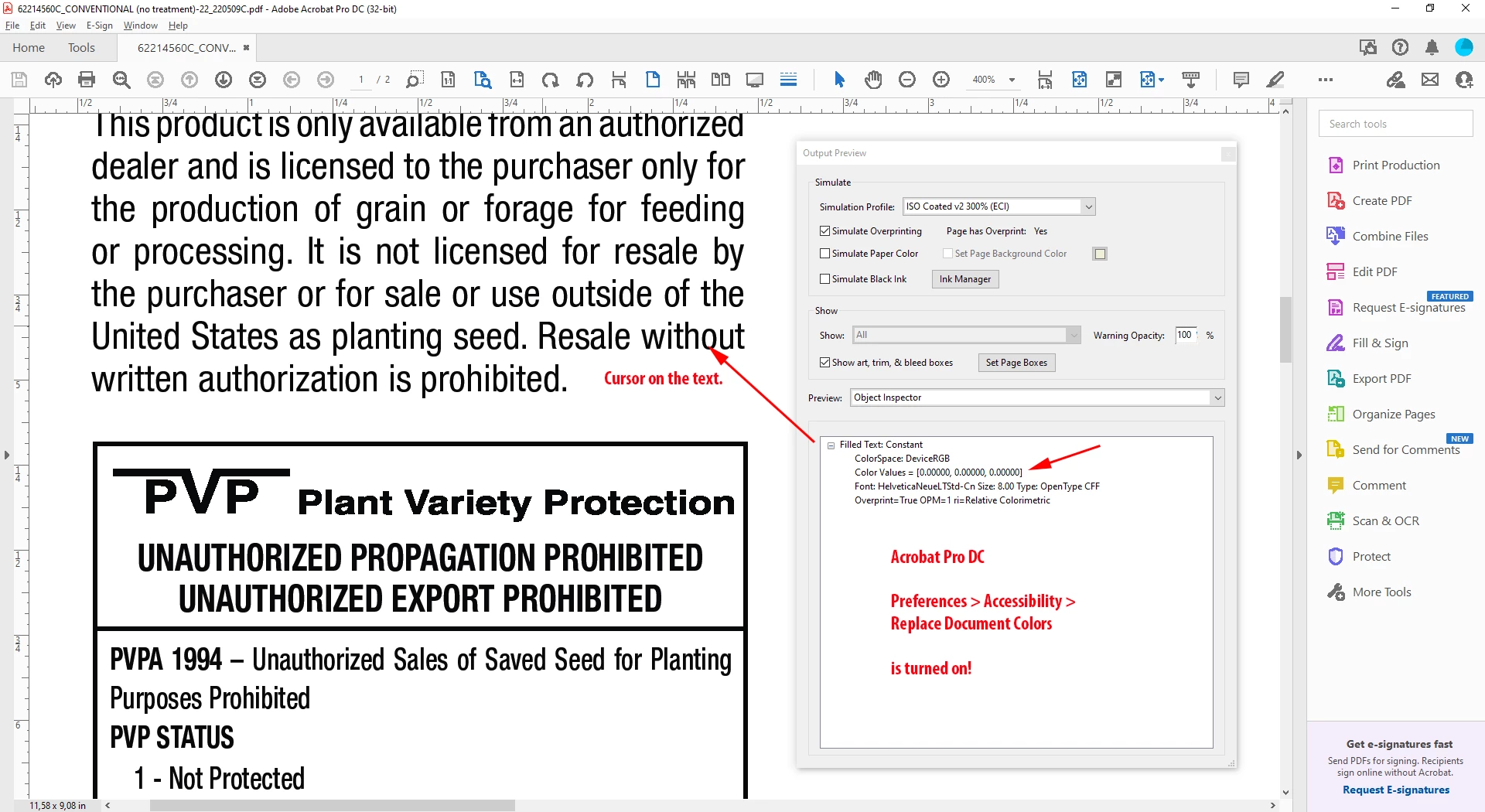Click the Warning Opacity value field
Screen dimensions: 1485x812
tap(1186, 335)
